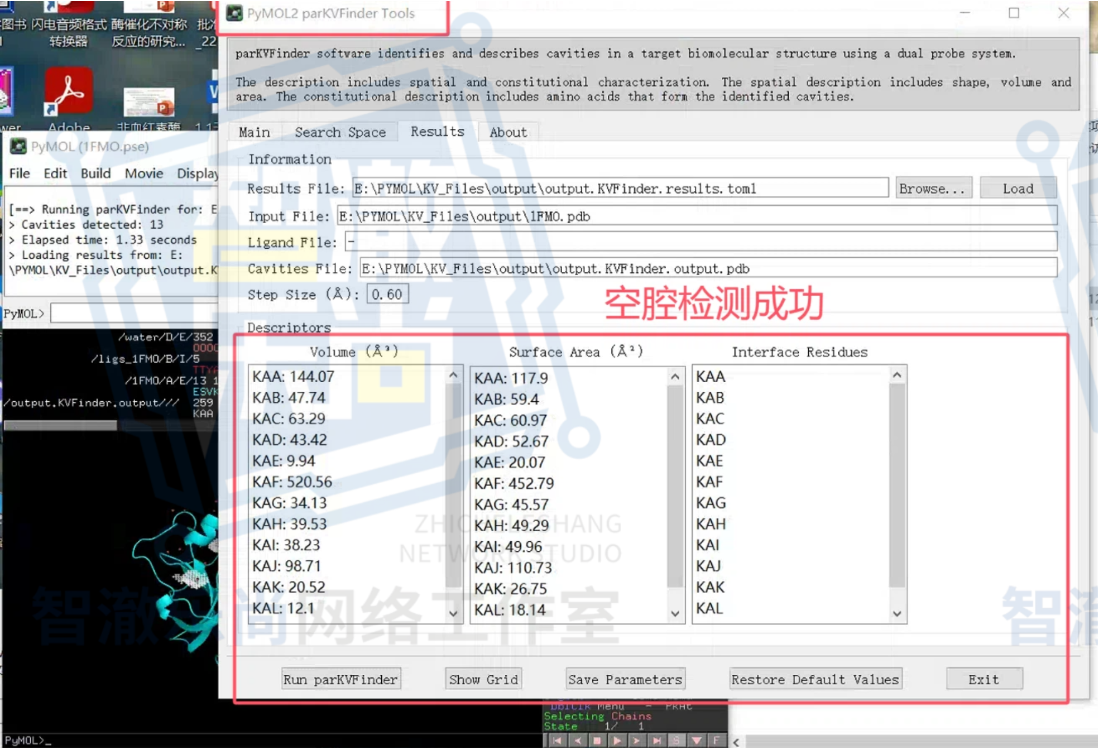This screenshot has width=1098, height=748.
Task: Switch to the Main tab
Action: click(254, 132)
